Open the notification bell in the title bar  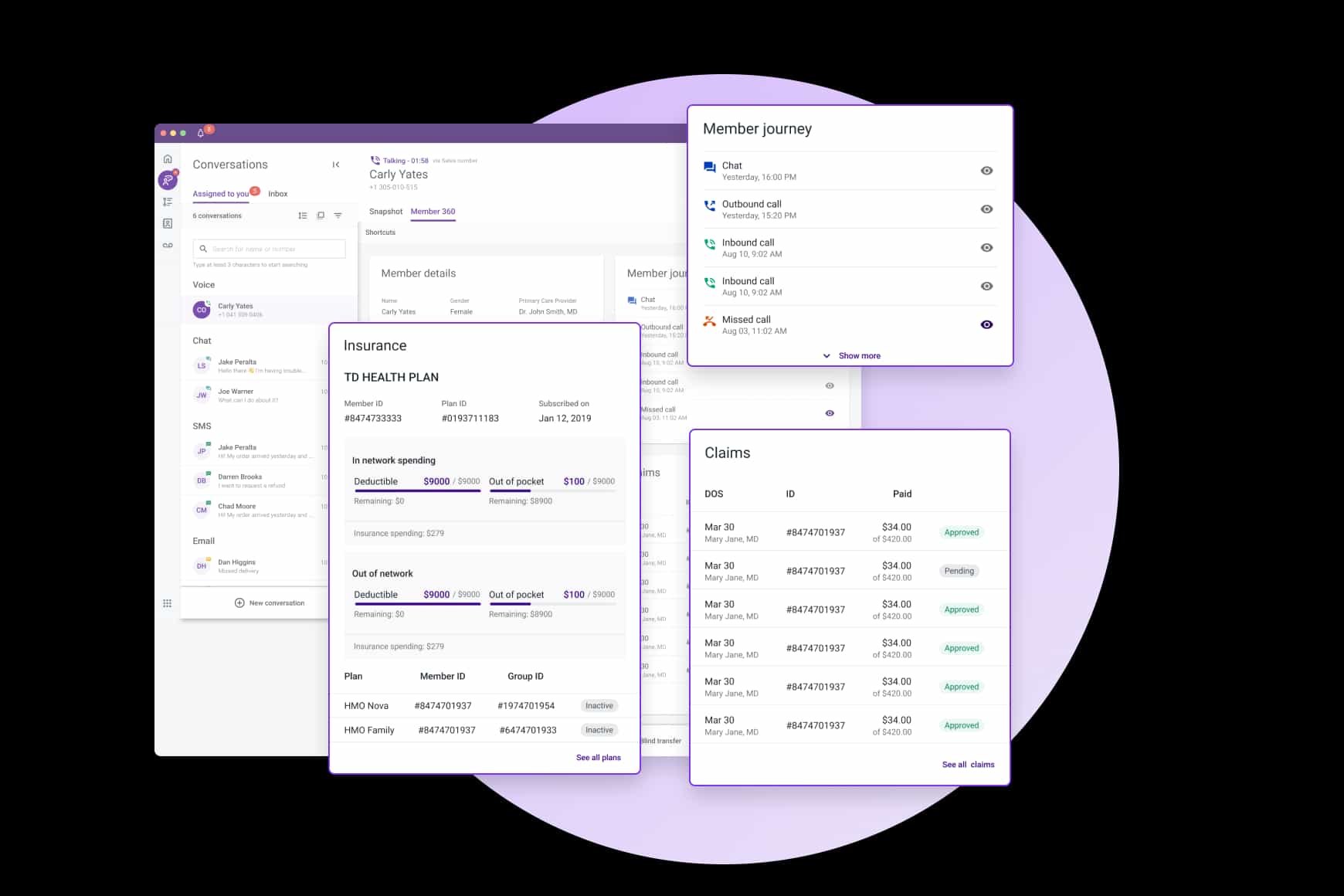[201, 132]
